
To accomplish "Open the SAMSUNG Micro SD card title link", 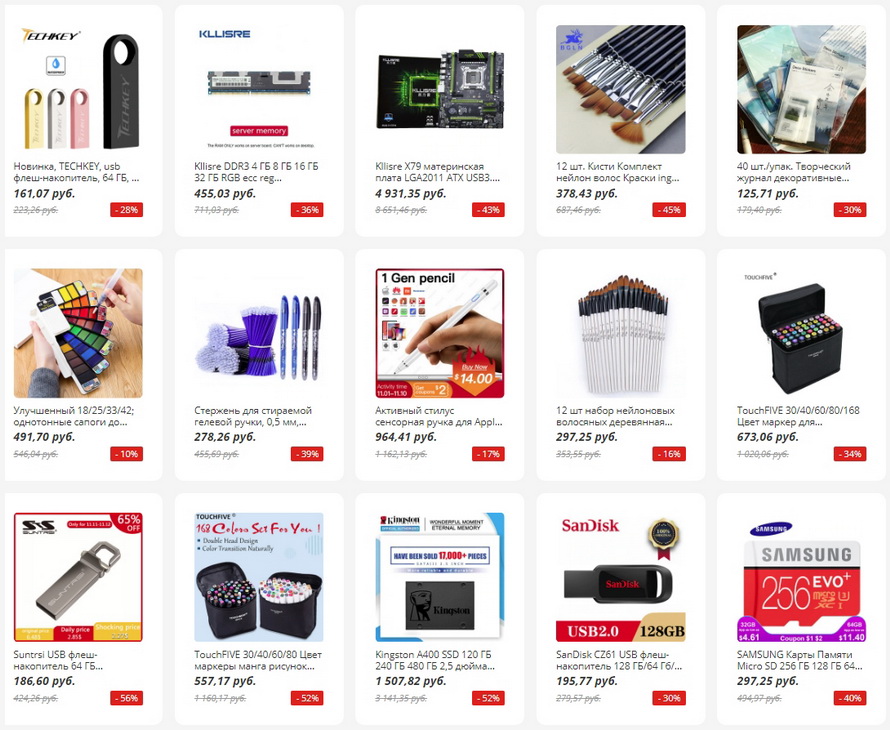I will pyautogui.click(x=800, y=660).
